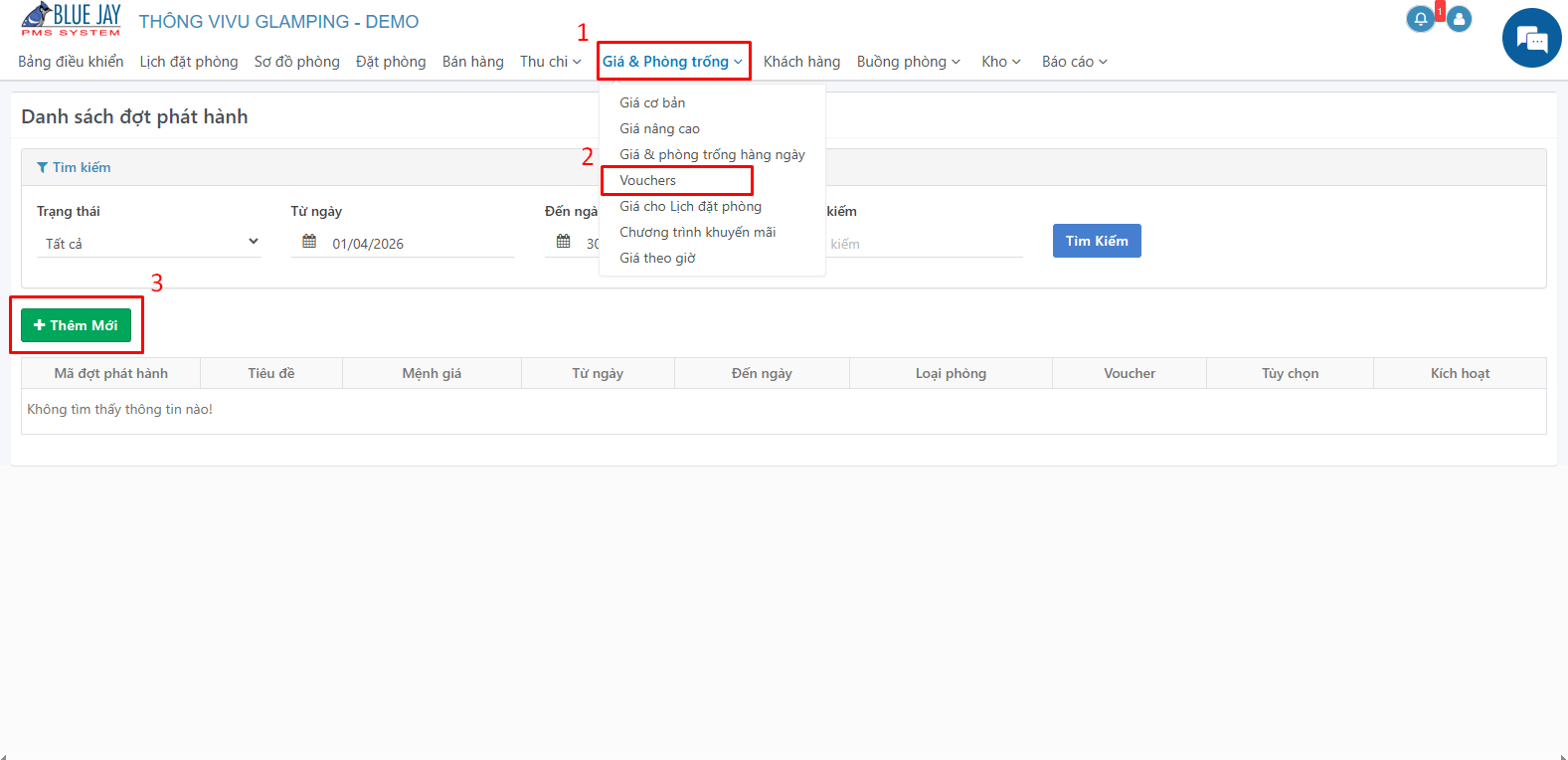Screen dimensions: 1568x760
Task: Click the filter icon in Tìm kiếm header
Action: click(x=42, y=167)
